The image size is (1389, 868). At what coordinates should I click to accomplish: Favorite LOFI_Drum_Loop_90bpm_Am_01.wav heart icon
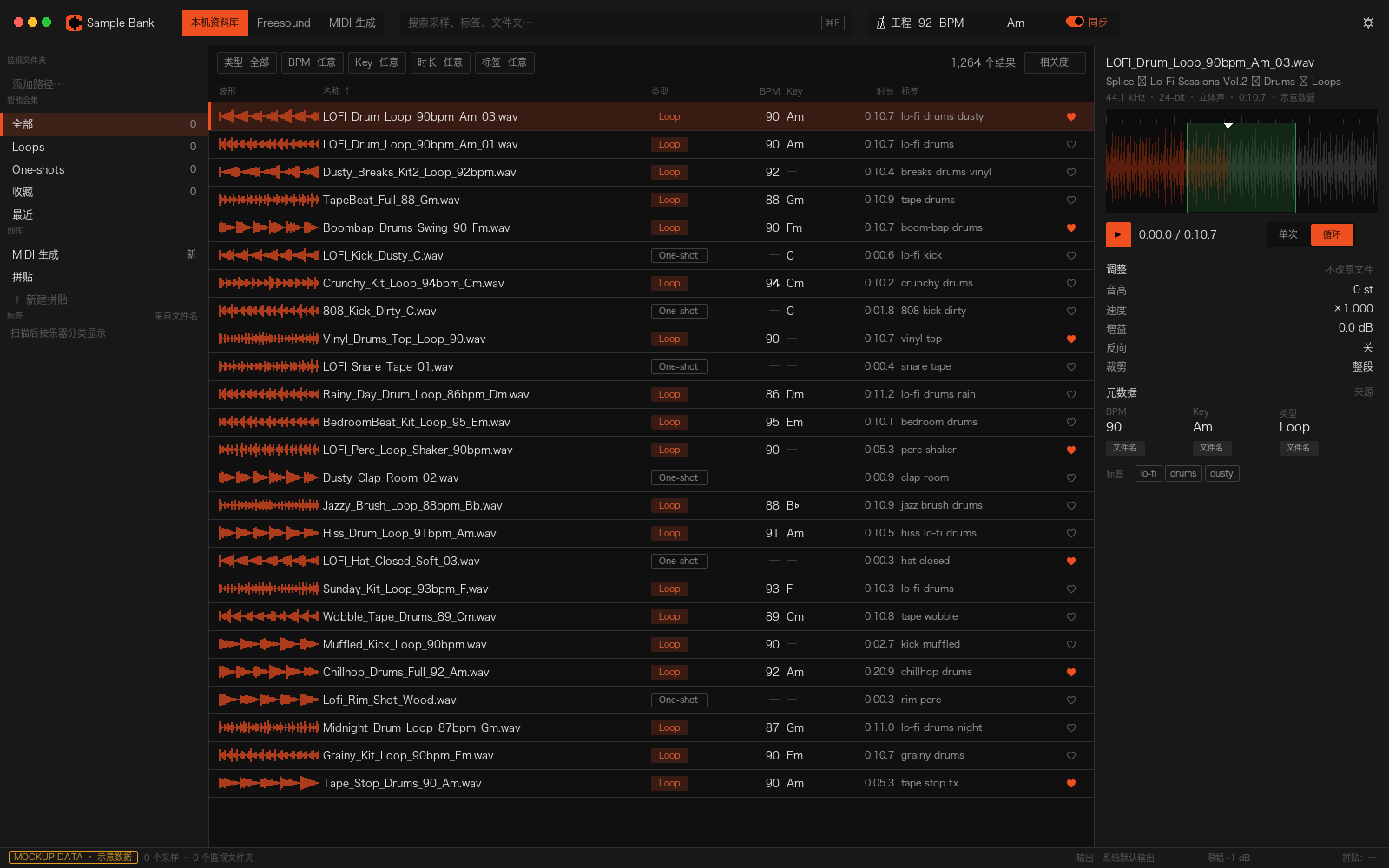1071,145
